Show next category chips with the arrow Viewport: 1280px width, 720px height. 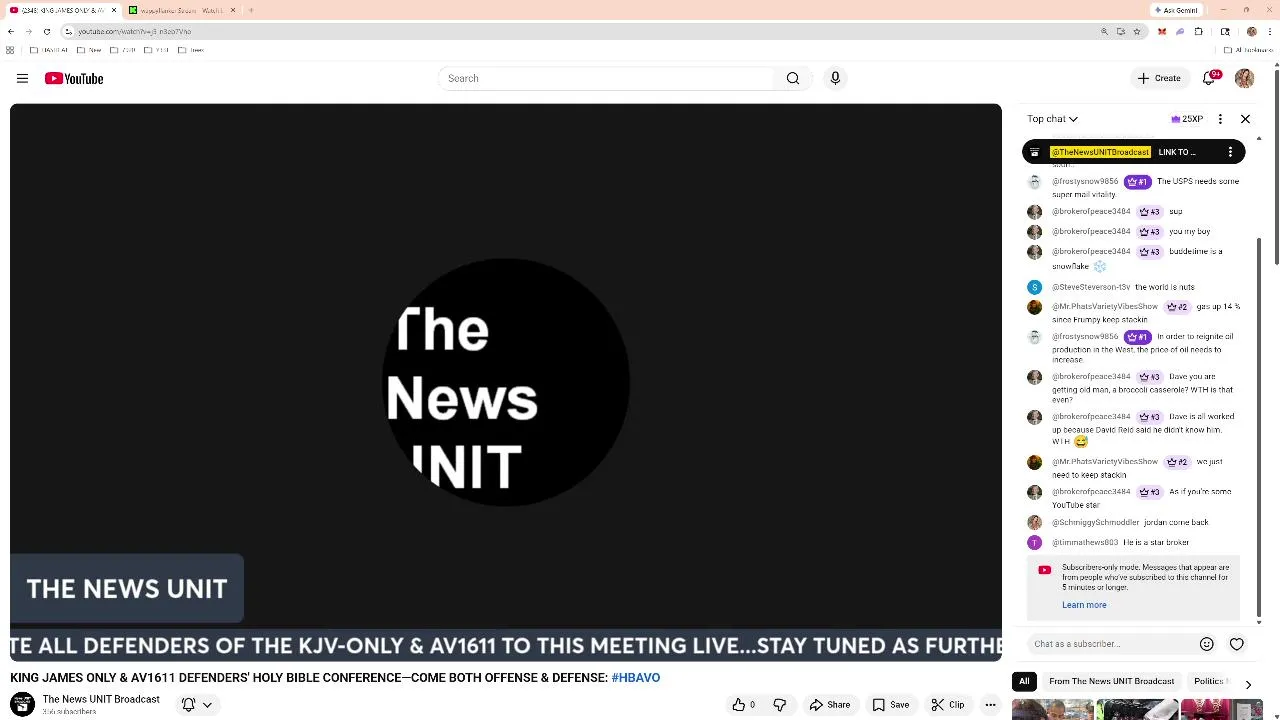1248,684
